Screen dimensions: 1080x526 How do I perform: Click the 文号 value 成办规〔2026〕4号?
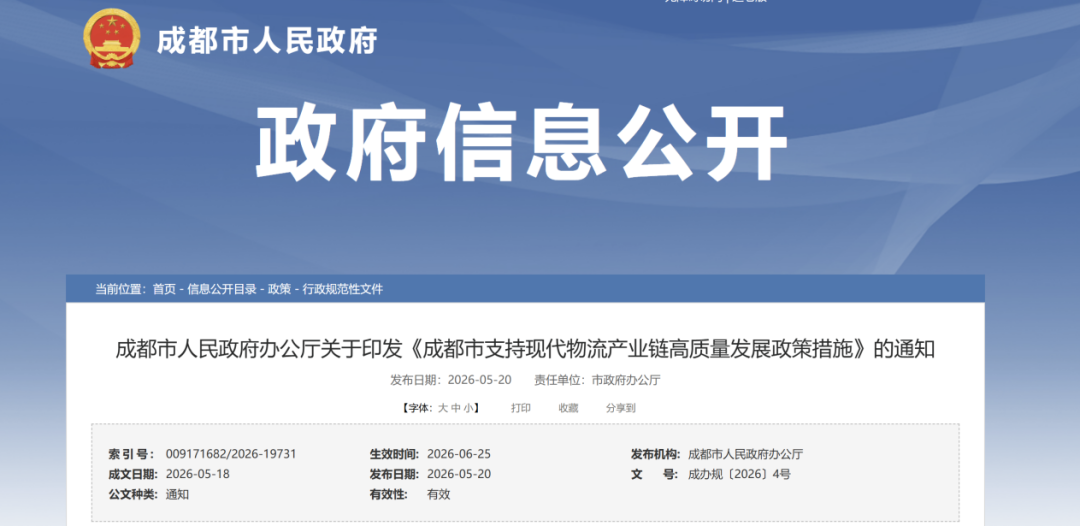pyautogui.click(x=739, y=474)
